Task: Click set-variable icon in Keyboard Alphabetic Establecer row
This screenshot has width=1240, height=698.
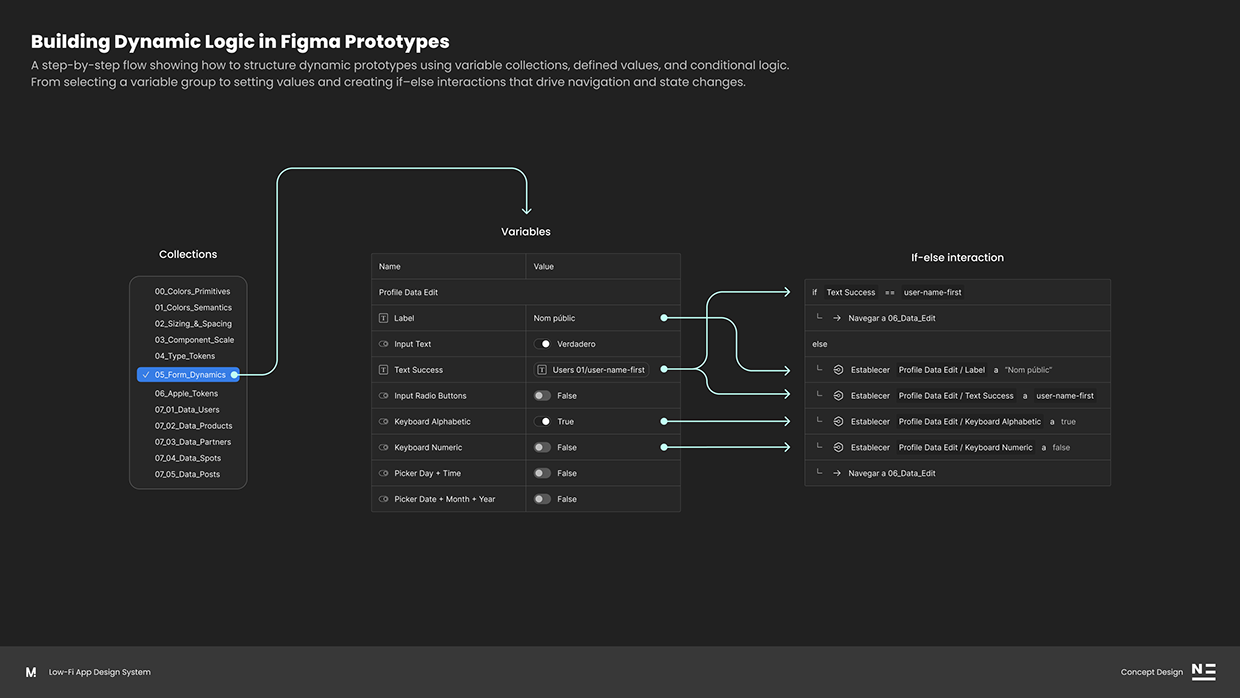Action: 838,422
